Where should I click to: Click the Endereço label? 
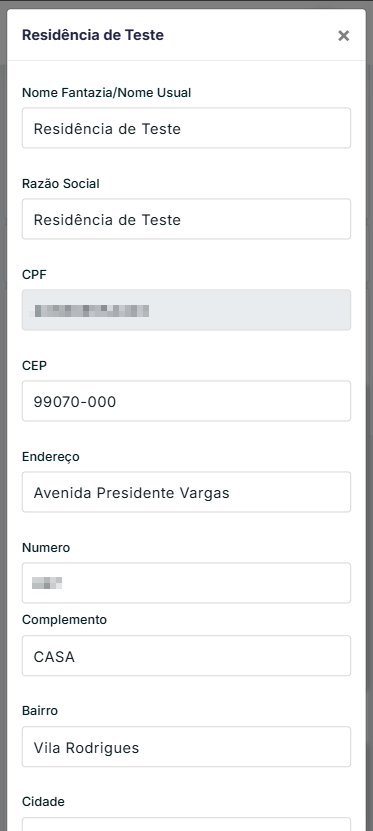tap(50, 457)
